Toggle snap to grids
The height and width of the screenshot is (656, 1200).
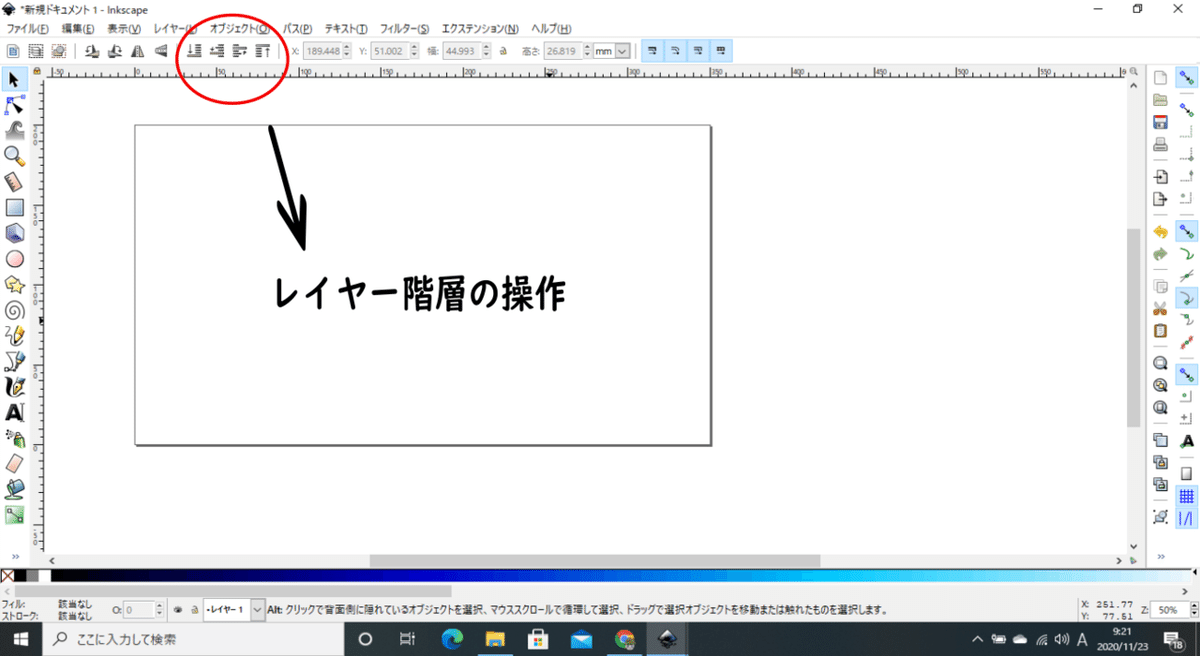[x=1187, y=495]
